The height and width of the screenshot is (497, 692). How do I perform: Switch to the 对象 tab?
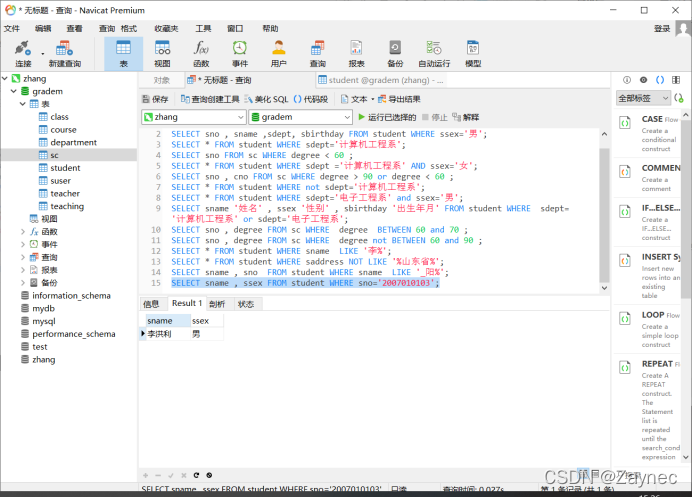click(162, 80)
